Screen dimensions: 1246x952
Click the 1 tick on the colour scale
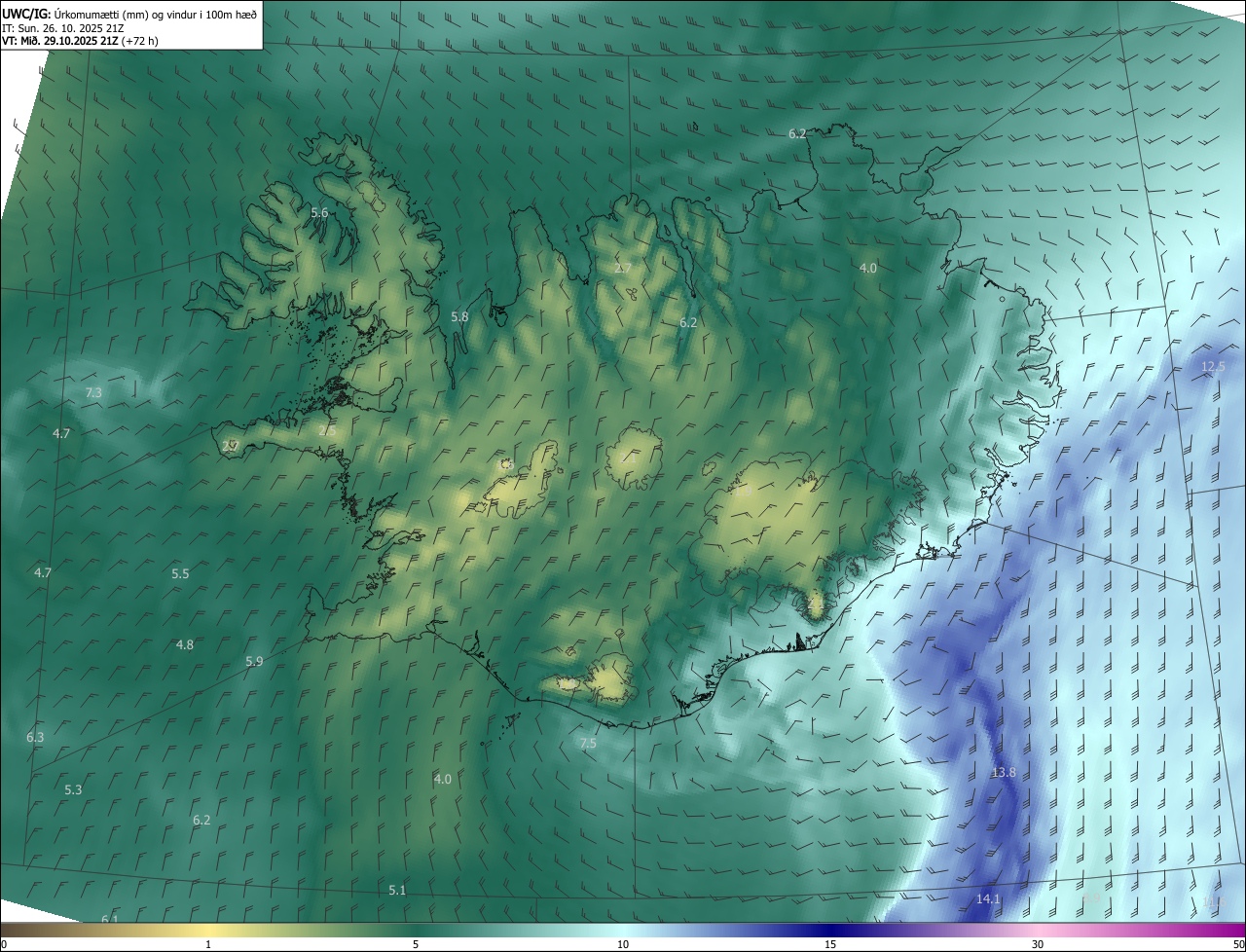click(208, 944)
